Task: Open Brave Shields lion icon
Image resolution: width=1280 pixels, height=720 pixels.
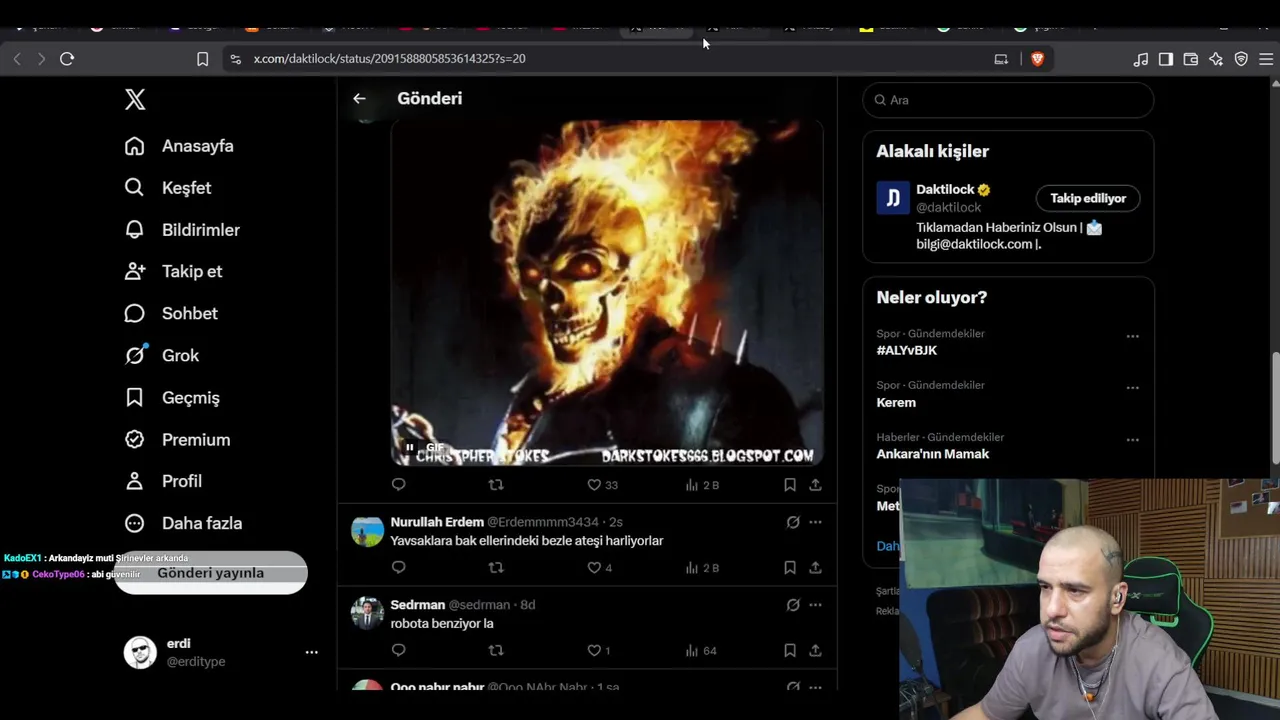Action: click(1037, 59)
